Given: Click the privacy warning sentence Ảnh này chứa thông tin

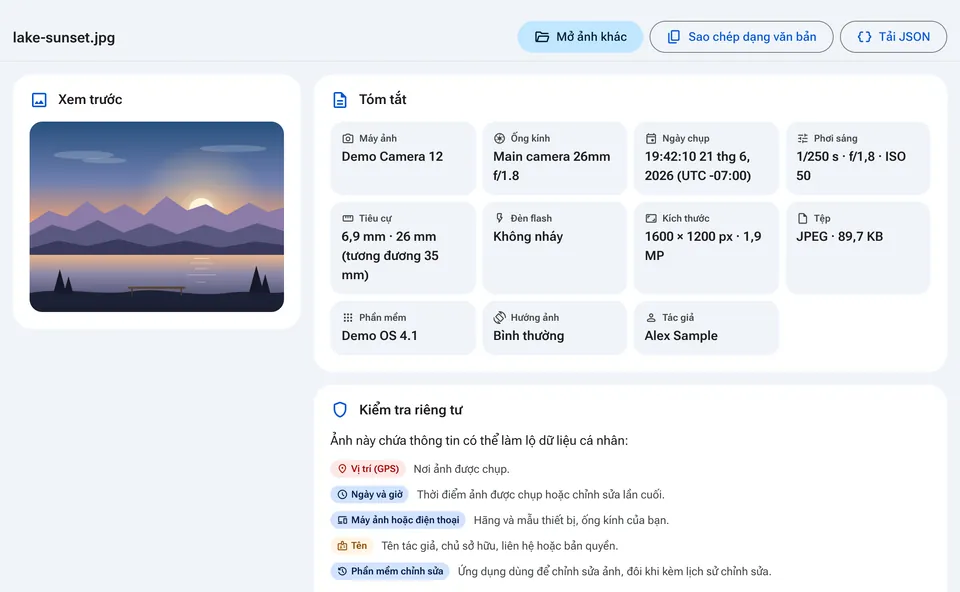Looking at the screenshot, I should [x=479, y=441].
